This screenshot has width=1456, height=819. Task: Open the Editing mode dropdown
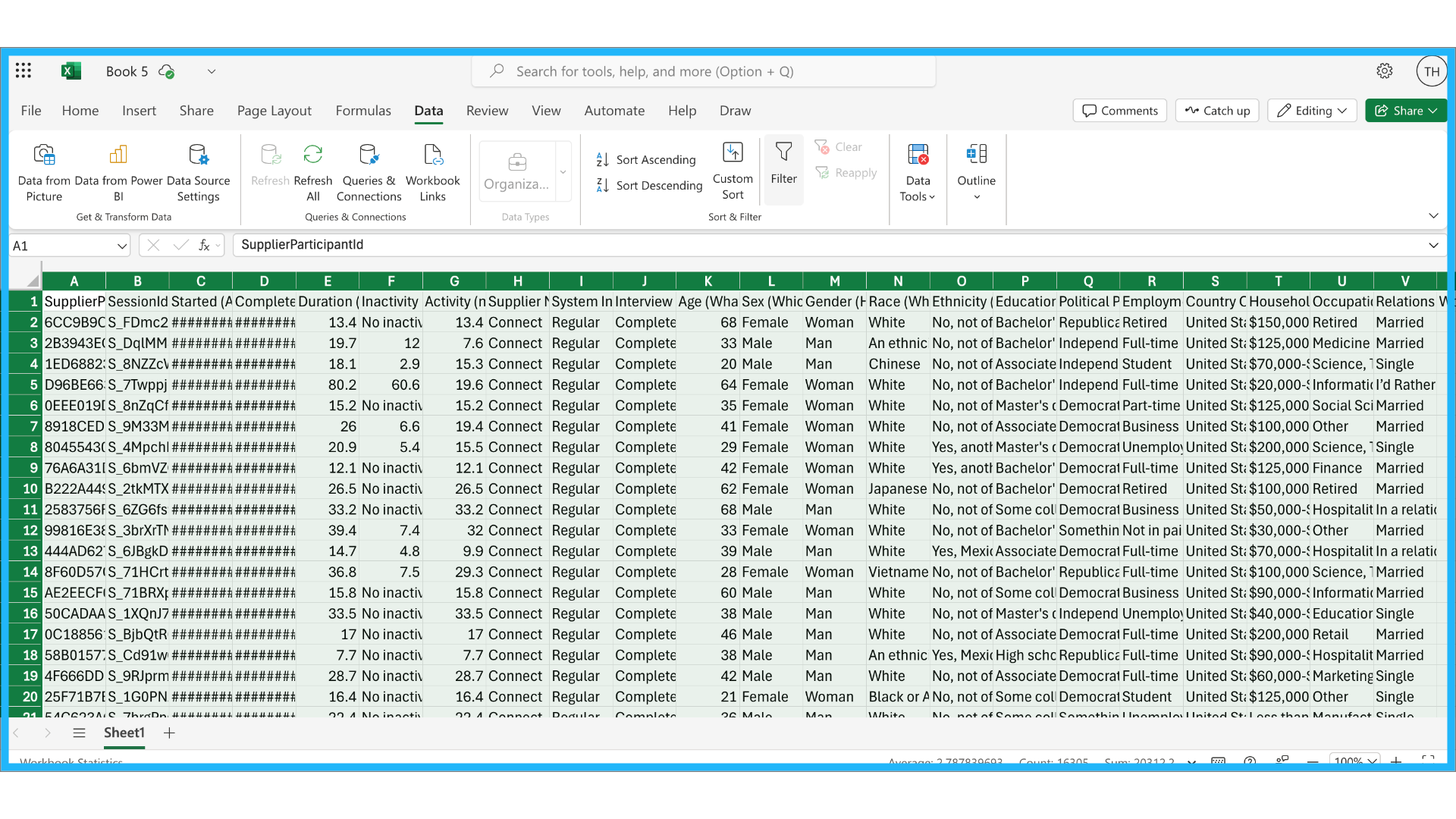pyautogui.click(x=1312, y=111)
